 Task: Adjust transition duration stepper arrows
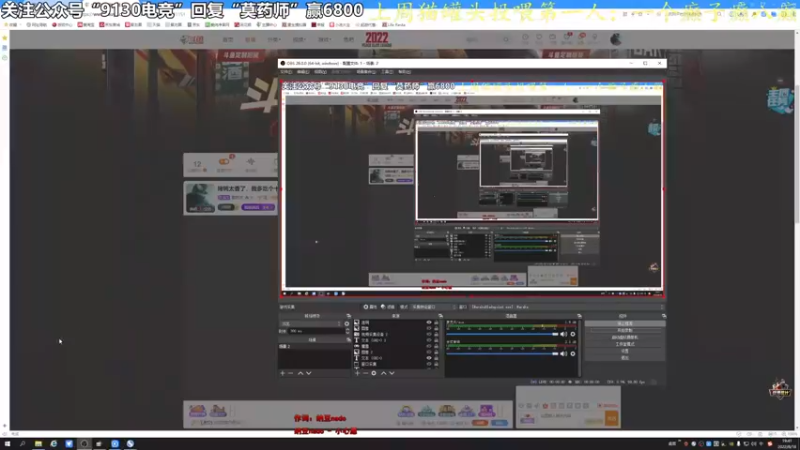click(347, 331)
